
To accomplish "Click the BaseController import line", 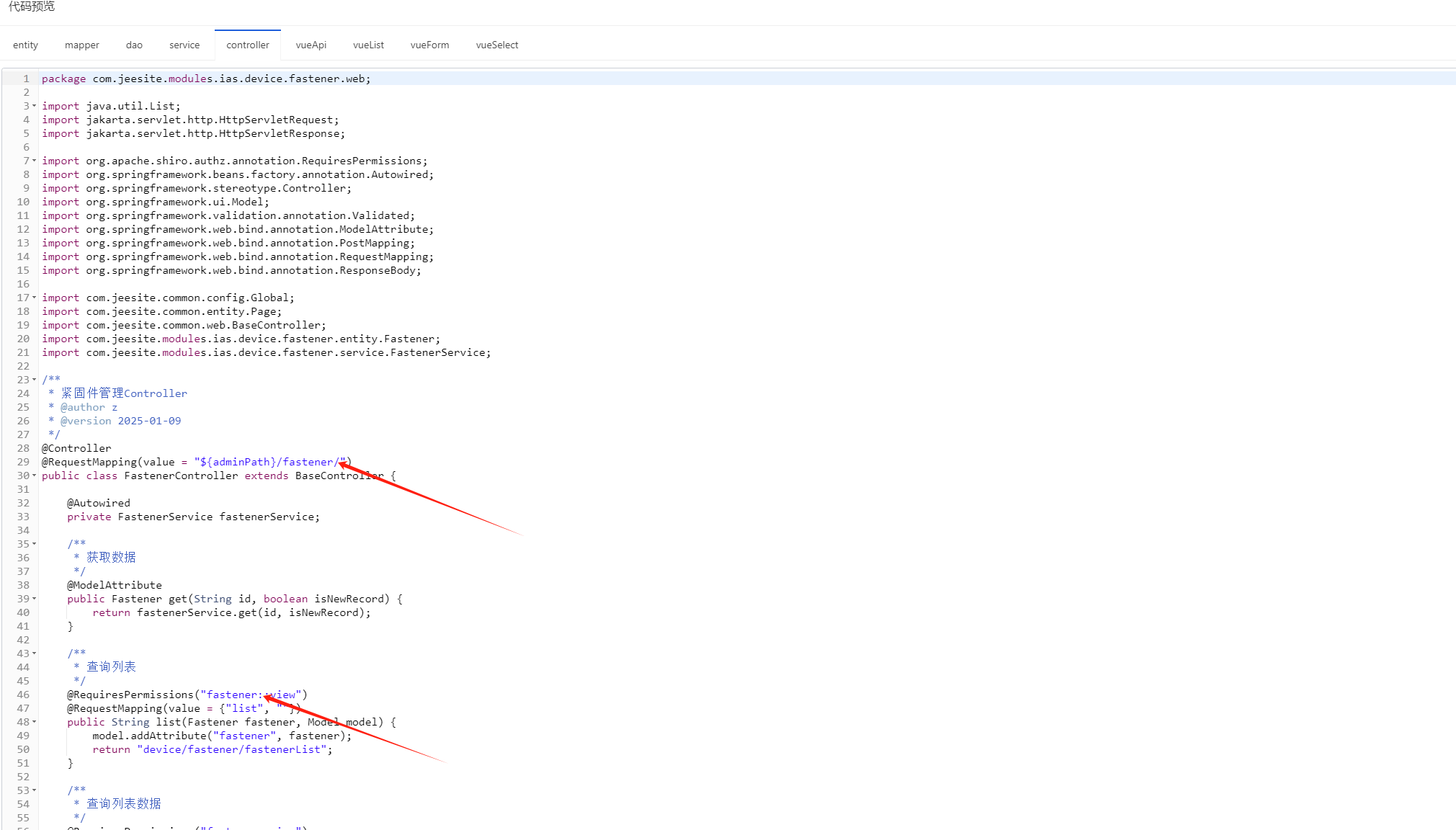I will 184,325.
